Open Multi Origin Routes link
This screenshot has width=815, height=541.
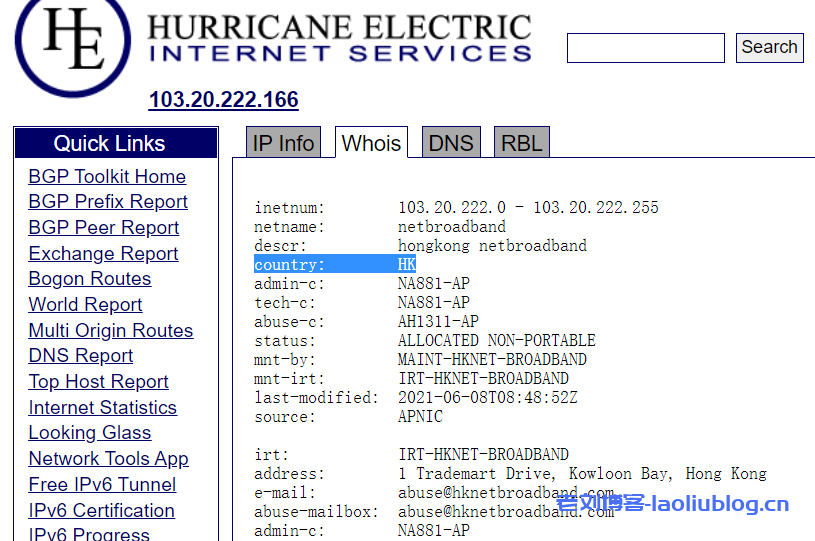coord(111,331)
